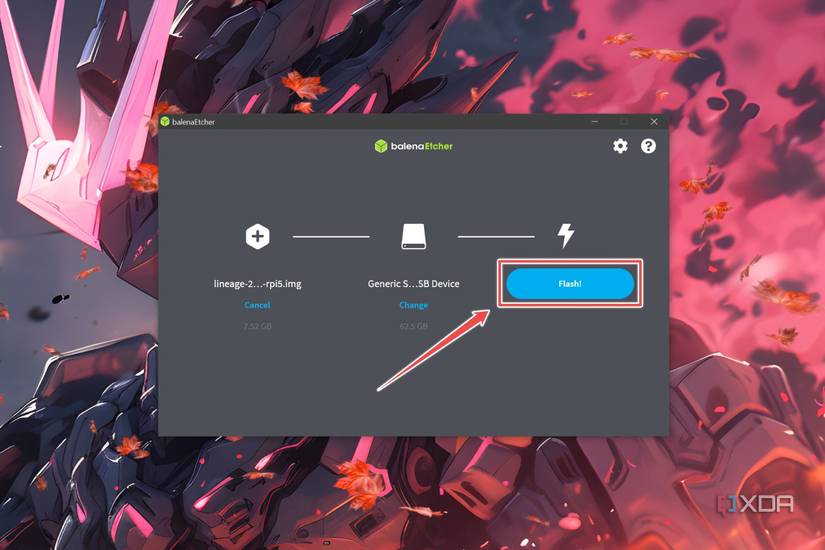
Task: Start flashing with the Flash! button
Action: point(570,284)
